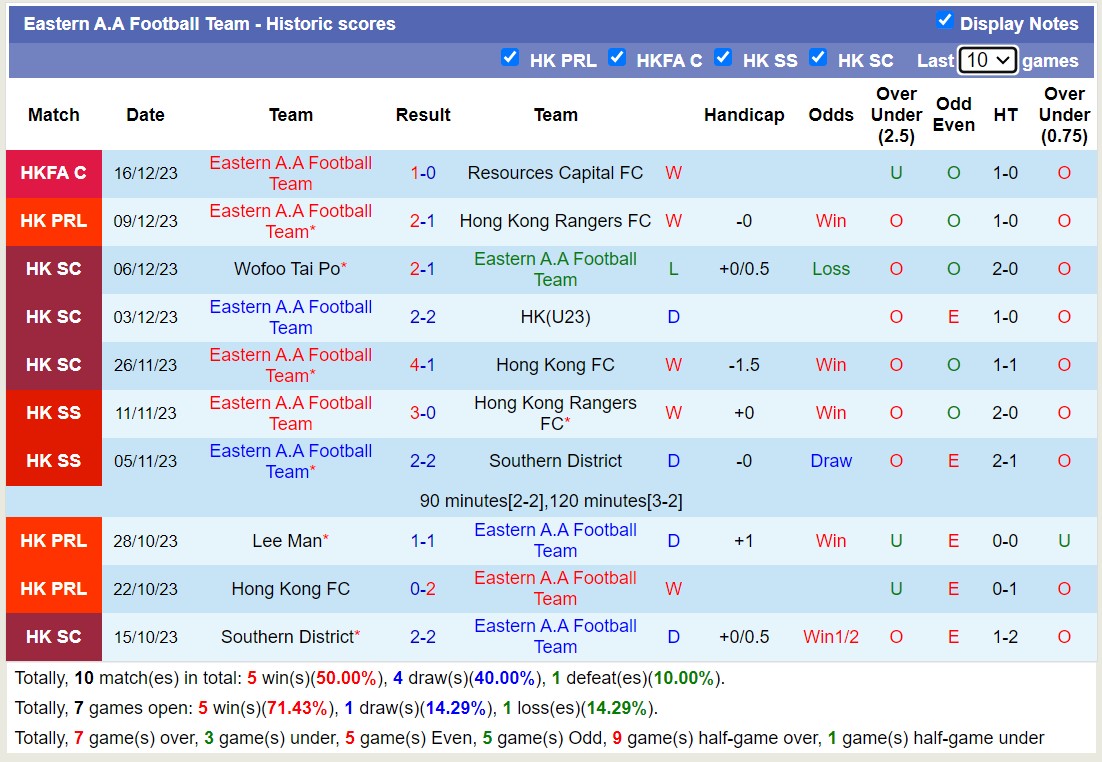The height and width of the screenshot is (762, 1102).
Task: Uncheck the HK SS competition filter
Action: pos(723,58)
